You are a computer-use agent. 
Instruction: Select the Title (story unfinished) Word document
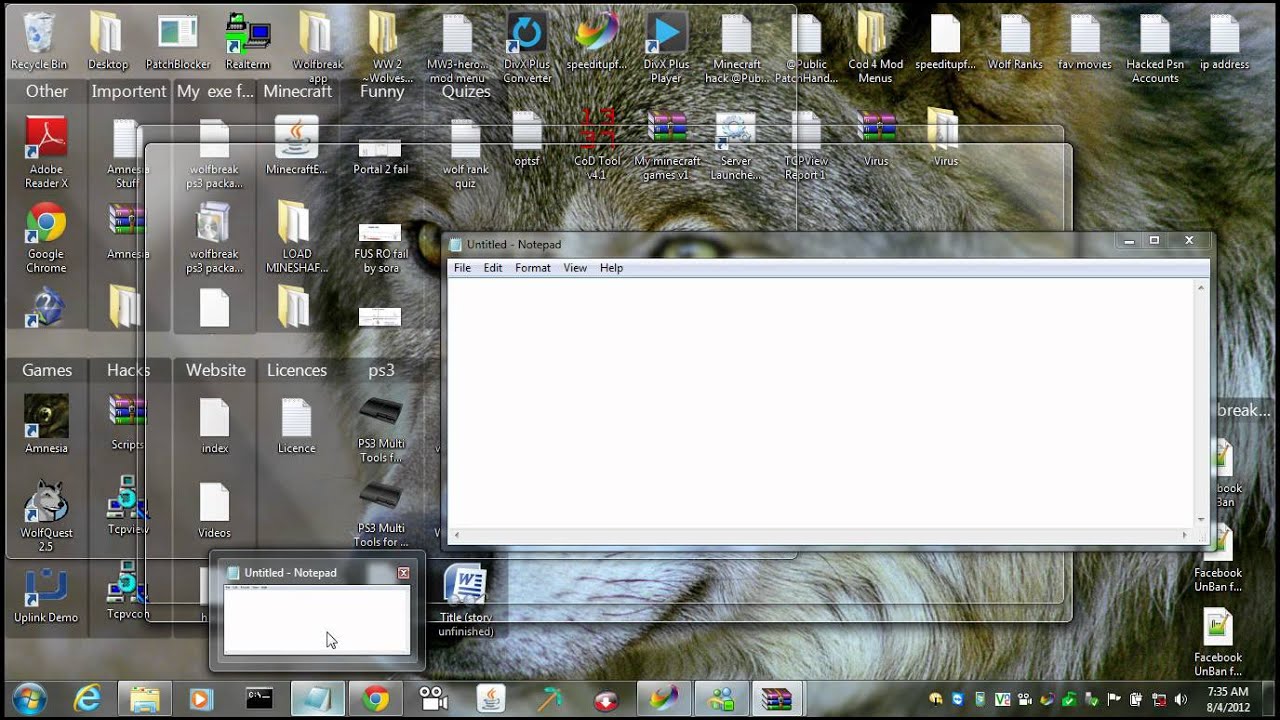pos(465,602)
